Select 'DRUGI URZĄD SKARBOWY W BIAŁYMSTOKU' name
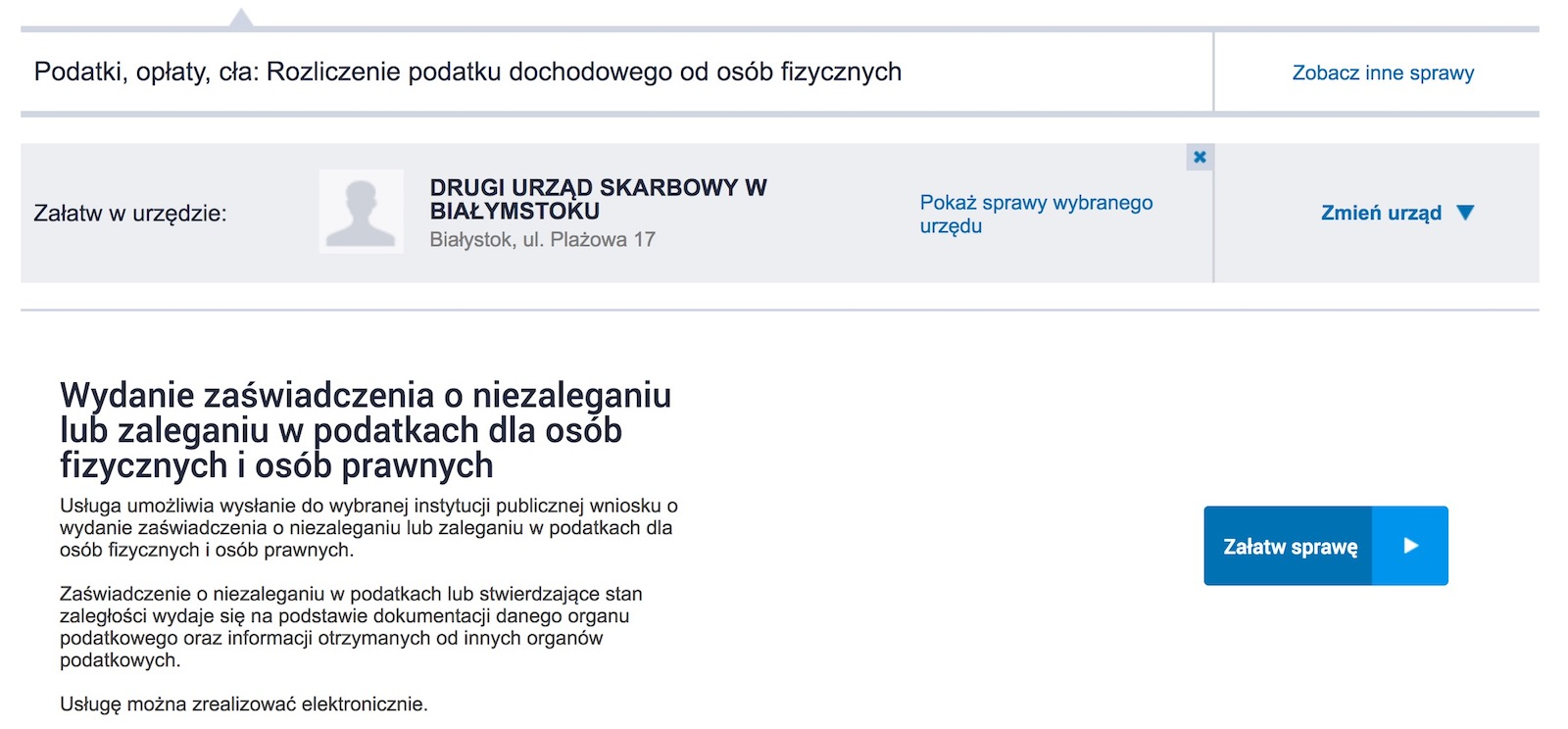 tap(598, 199)
